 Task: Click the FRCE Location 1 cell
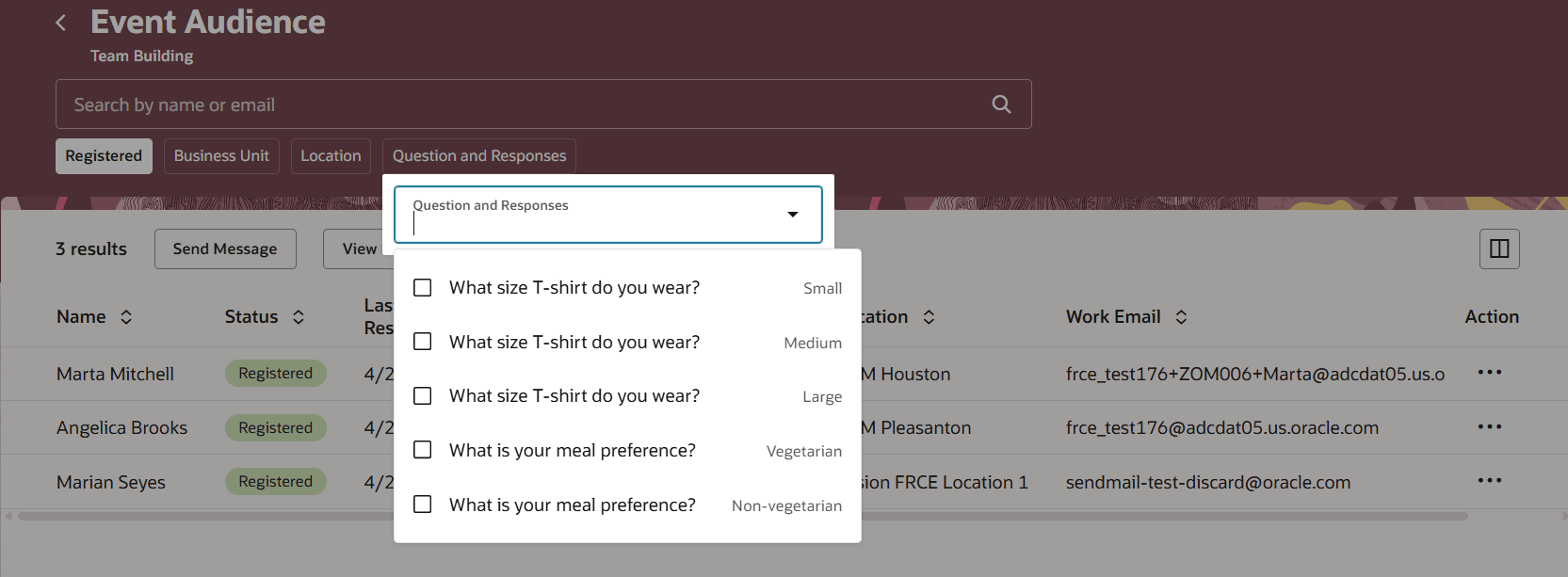(x=945, y=482)
